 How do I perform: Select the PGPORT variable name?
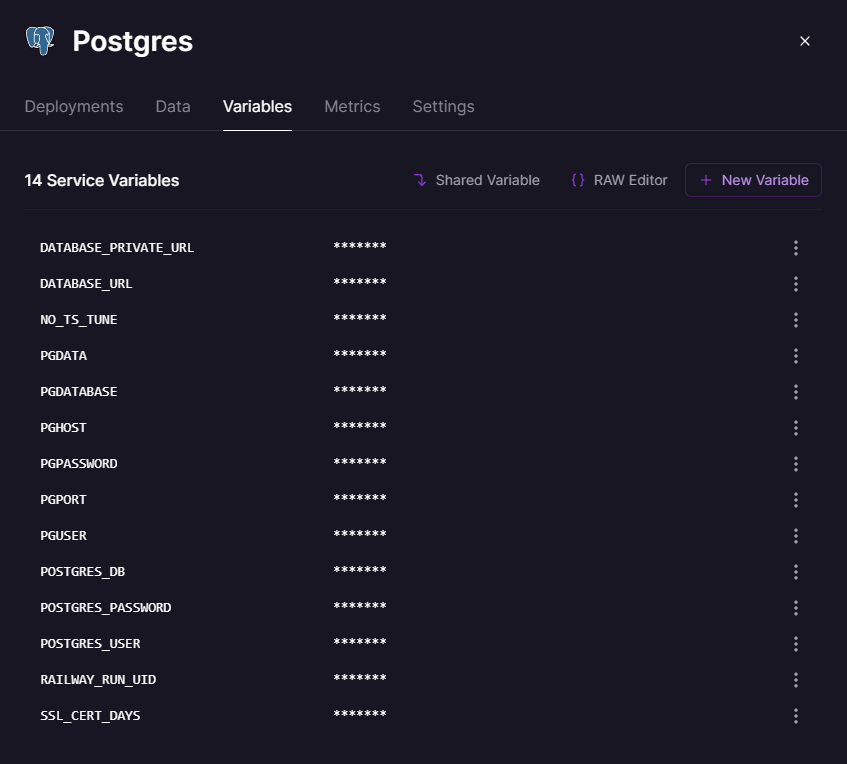[x=63, y=499]
